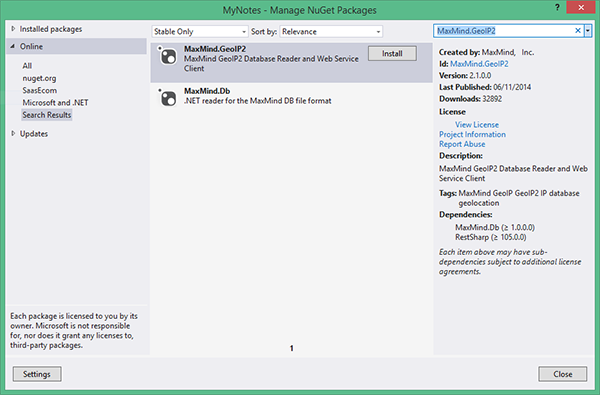Collapse the Online section
This screenshot has width=600, height=395.
[x=13, y=46]
